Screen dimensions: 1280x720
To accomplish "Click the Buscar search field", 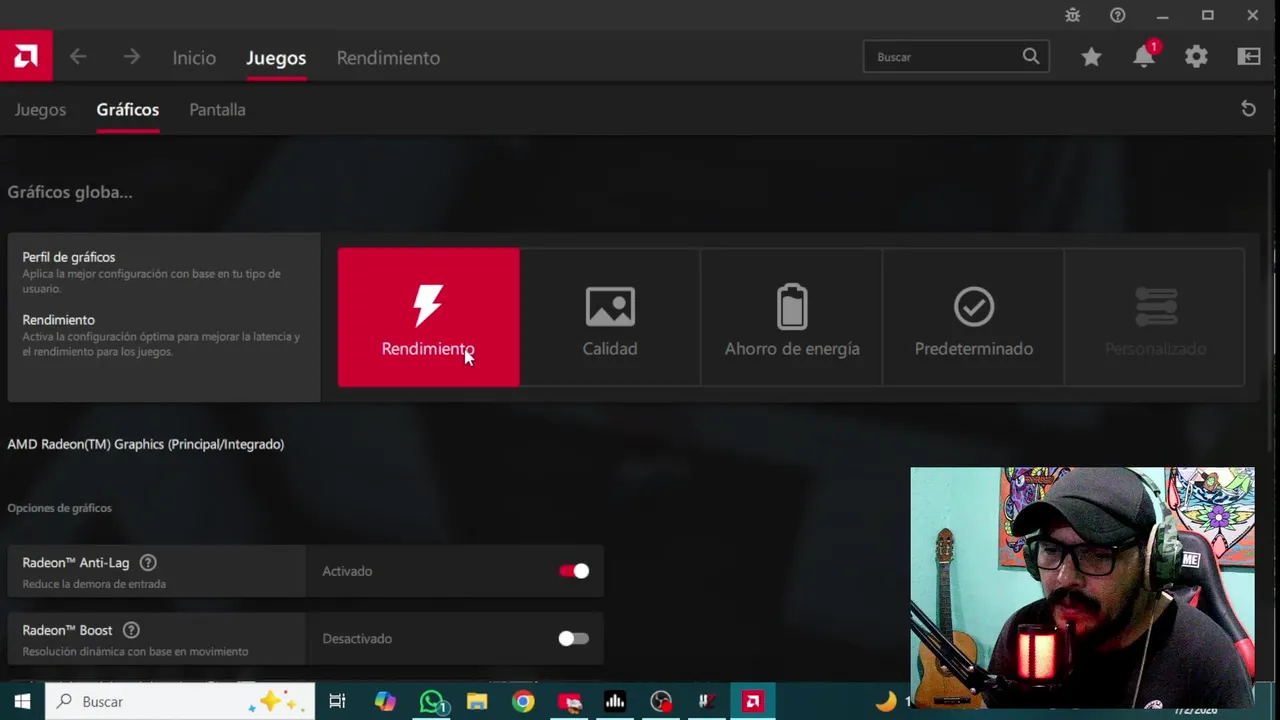I will pyautogui.click(x=956, y=57).
